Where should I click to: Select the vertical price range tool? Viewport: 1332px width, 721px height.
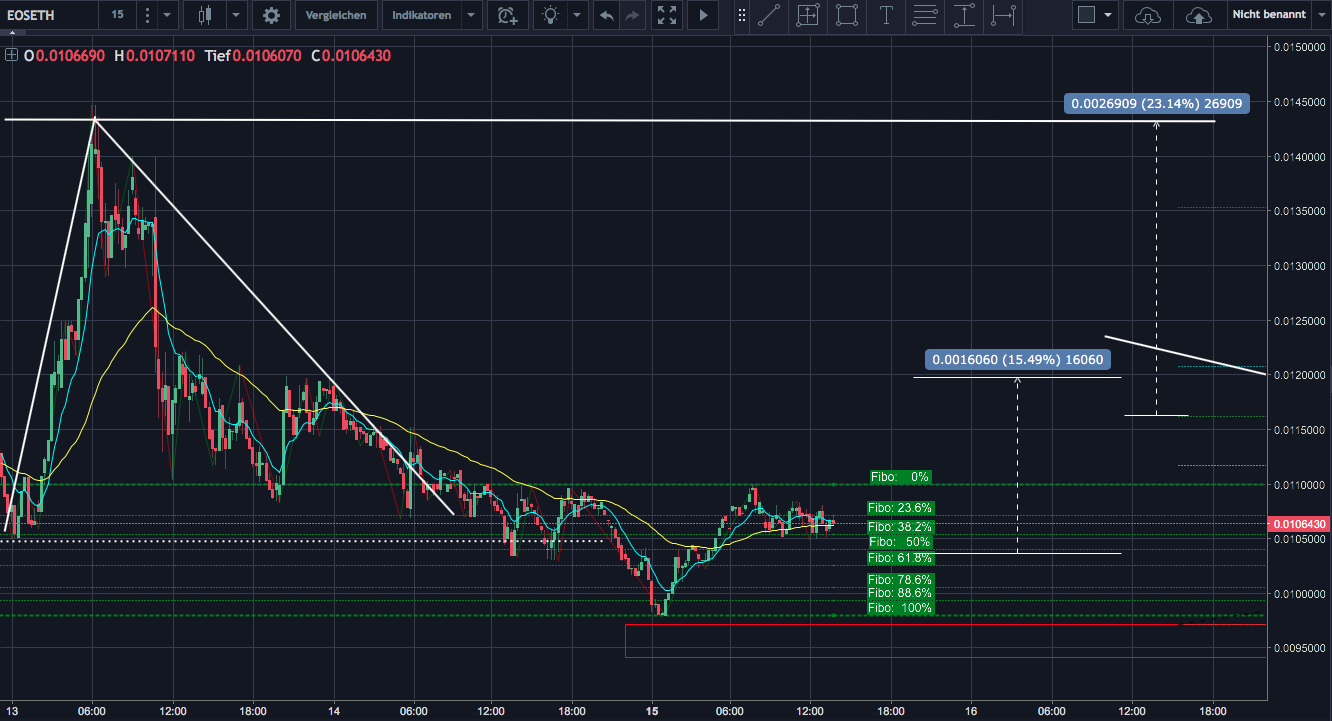tap(964, 15)
